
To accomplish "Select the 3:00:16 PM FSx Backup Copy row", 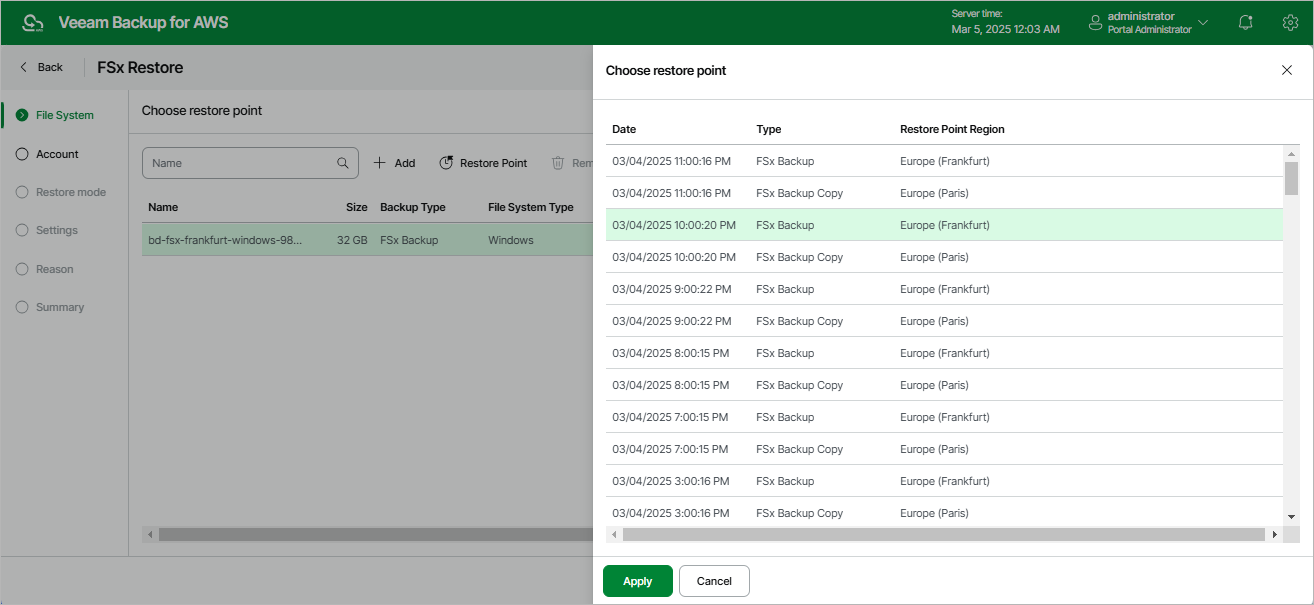I will pyautogui.click(x=944, y=512).
